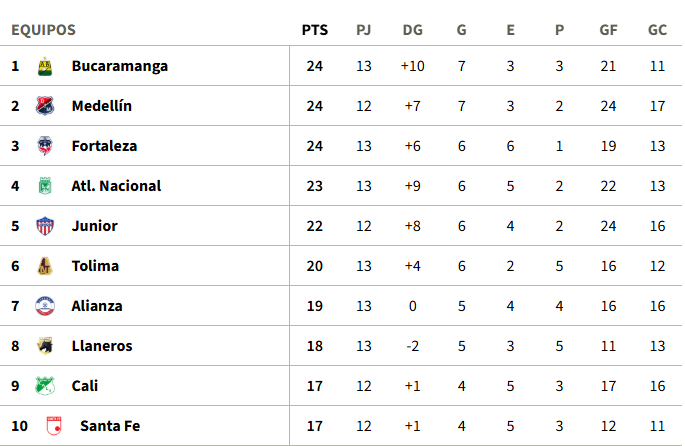Click Junior's 22 points value
Image resolution: width=685 pixels, height=446 pixels.
pyautogui.click(x=314, y=226)
